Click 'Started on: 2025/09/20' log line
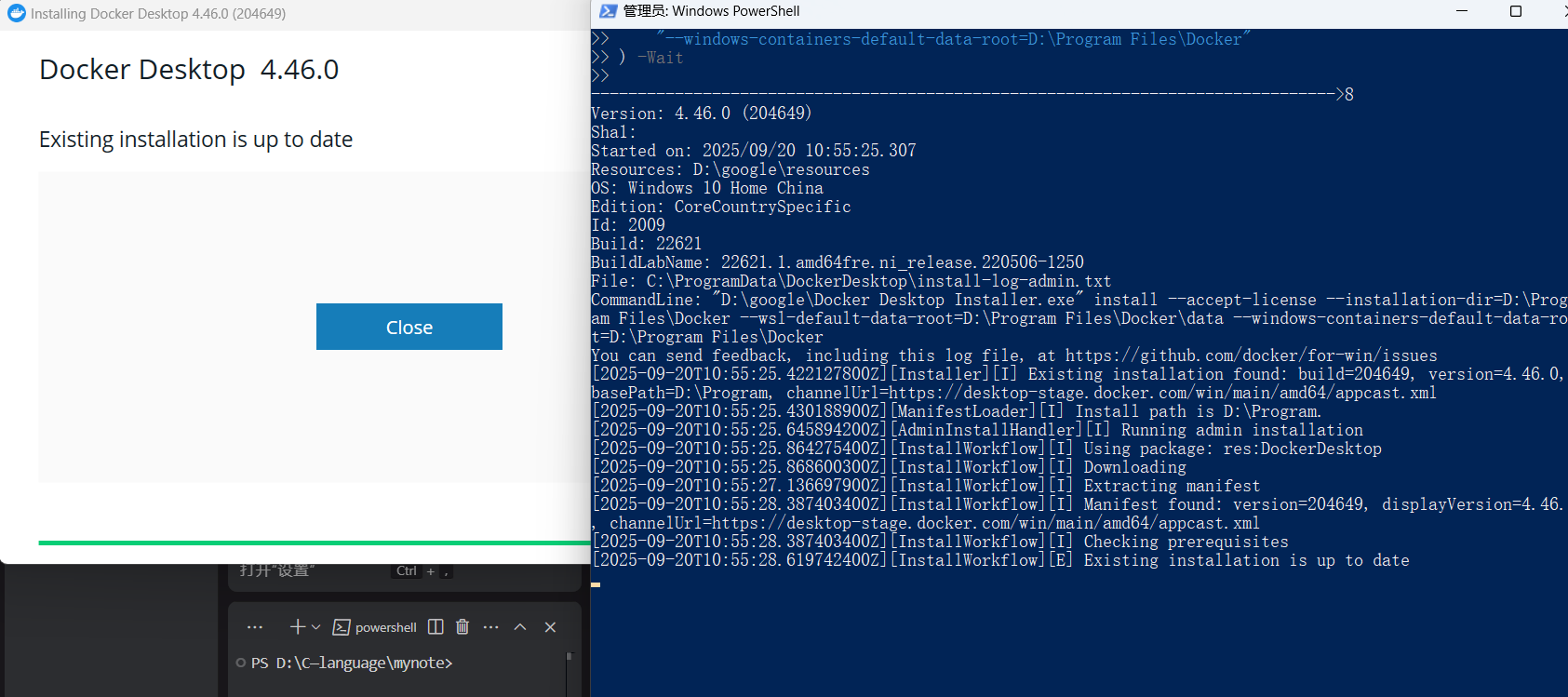This screenshot has height=697, width=1568. (x=754, y=151)
